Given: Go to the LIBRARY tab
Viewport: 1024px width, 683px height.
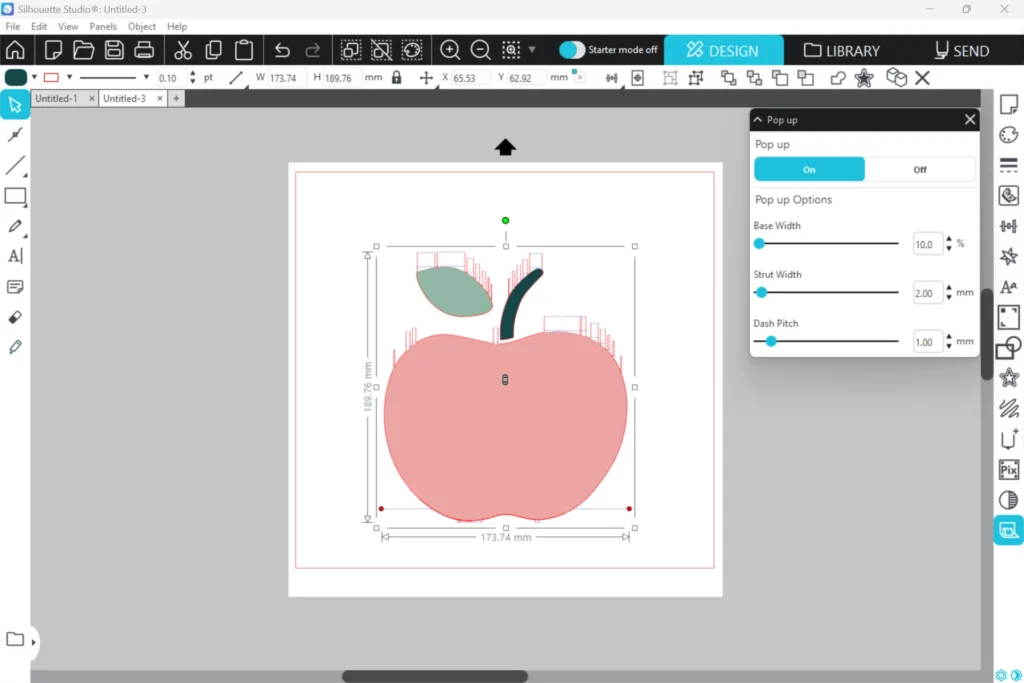Looking at the screenshot, I should (x=842, y=50).
